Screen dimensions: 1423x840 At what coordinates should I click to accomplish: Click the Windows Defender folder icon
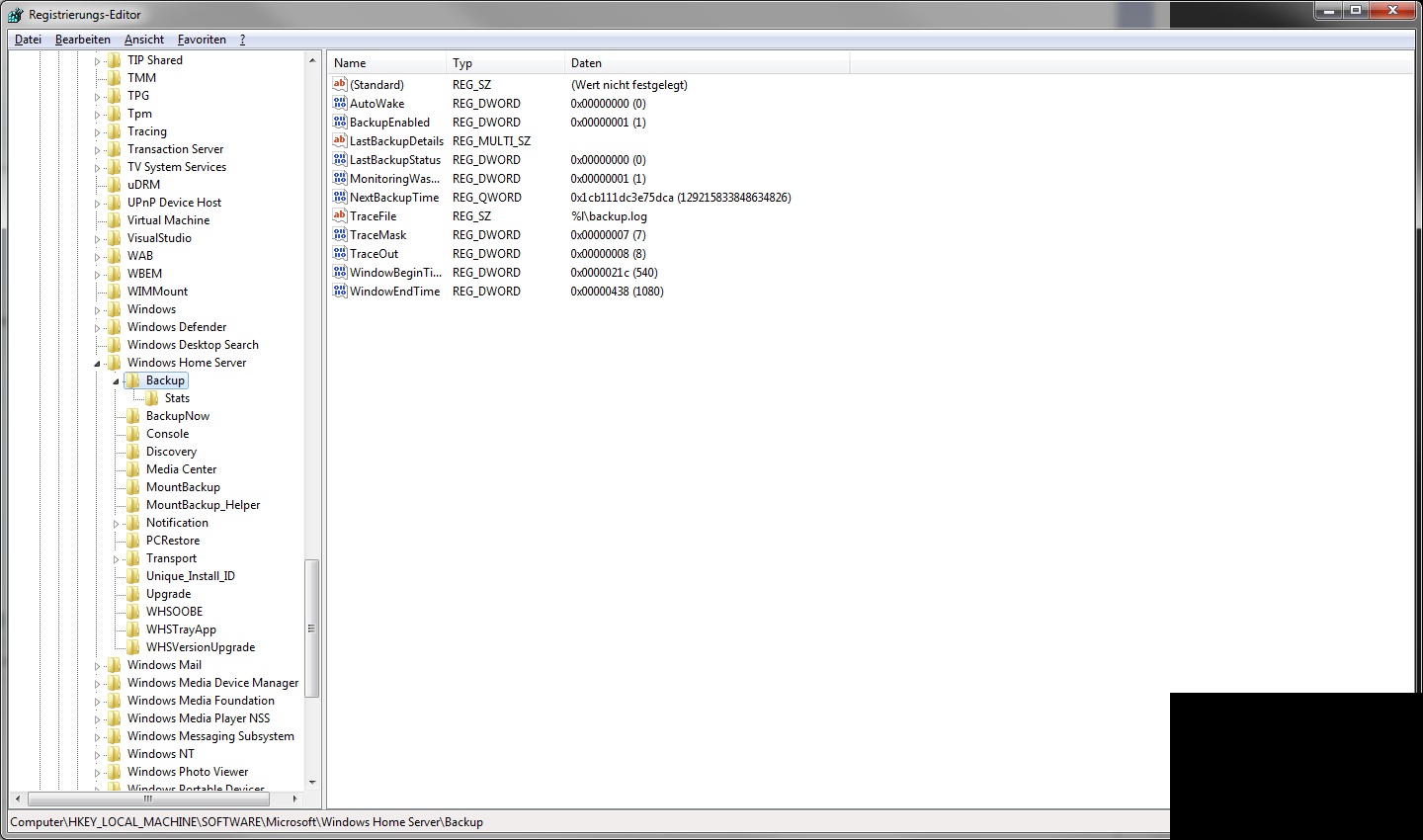[x=115, y=327]
